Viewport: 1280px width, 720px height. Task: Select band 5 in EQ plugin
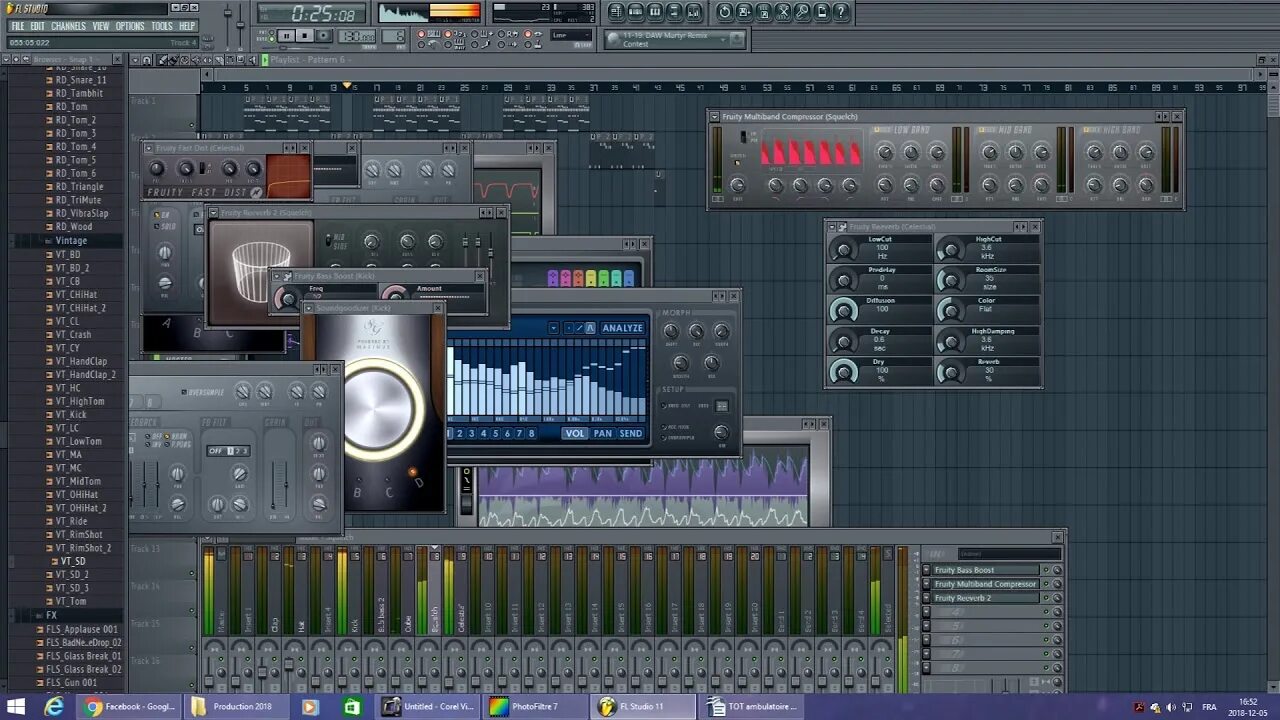click(496, 433)
